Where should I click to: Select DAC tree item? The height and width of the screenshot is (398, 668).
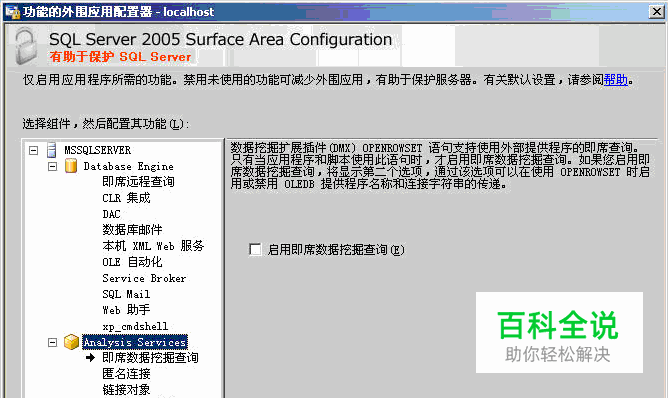(x=111, y=214)
